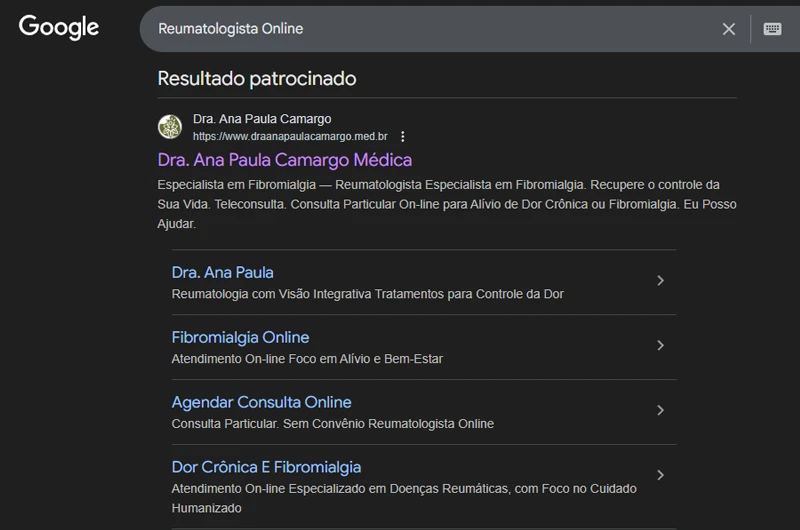Click the chevron on the Agendar Consulta Online row
The height and width of the screenshot is (530, 800).
click(x=660, y=410)
